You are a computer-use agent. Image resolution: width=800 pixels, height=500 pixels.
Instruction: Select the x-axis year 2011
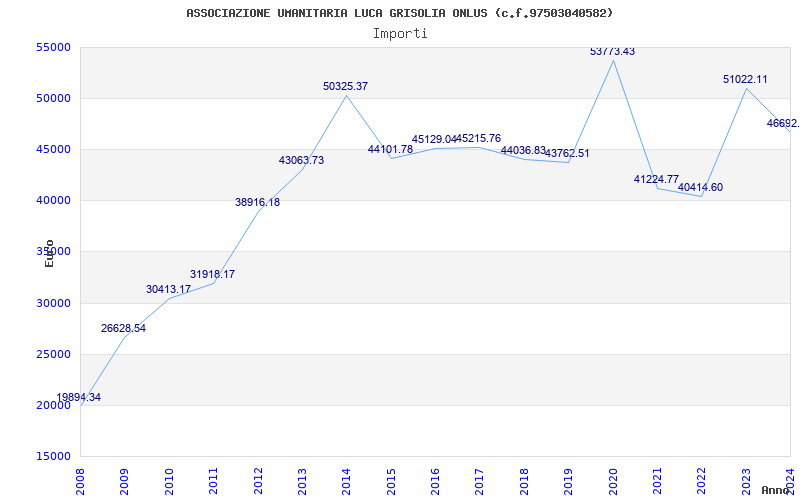[213, 481]
